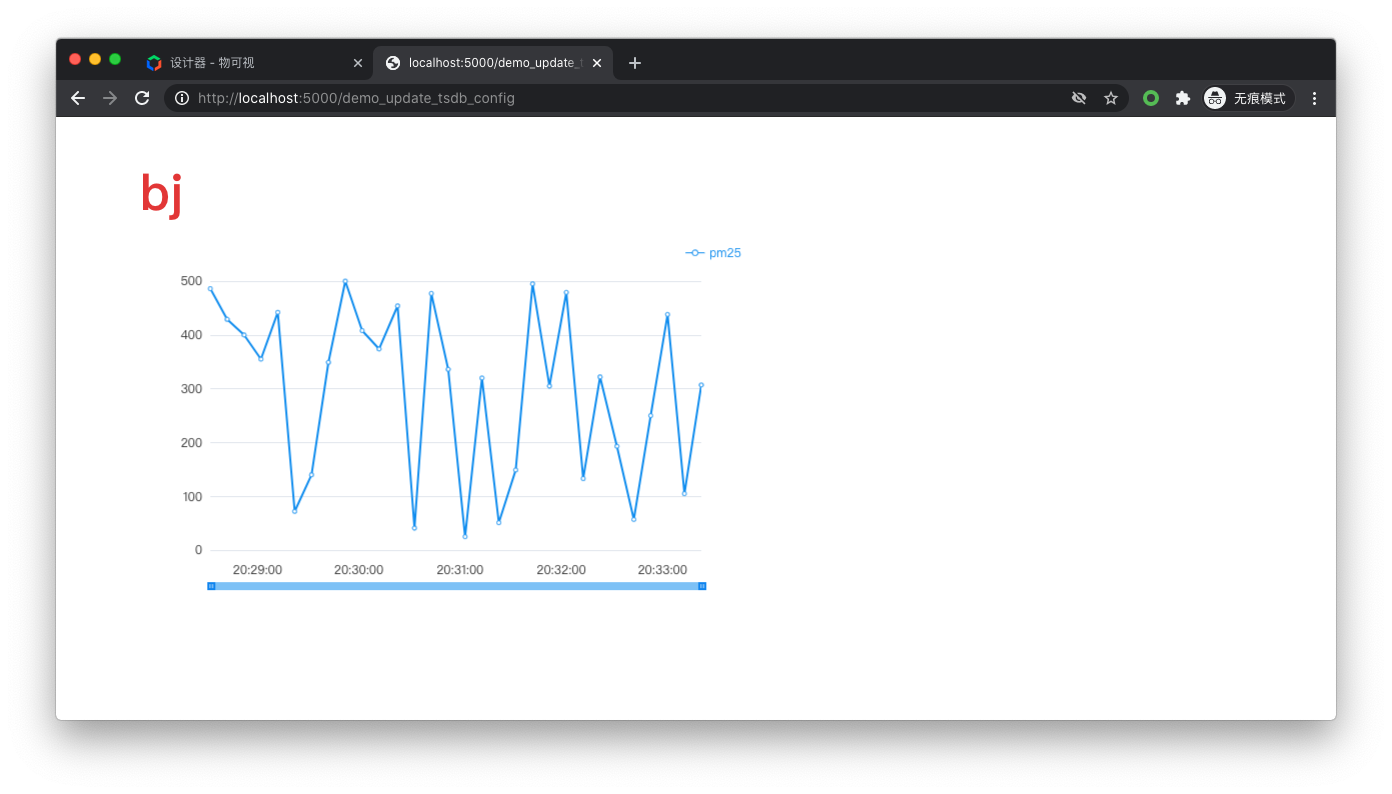Reload the current page
This screenshot has height=794, width=1392.
click(x=142, y=98)
